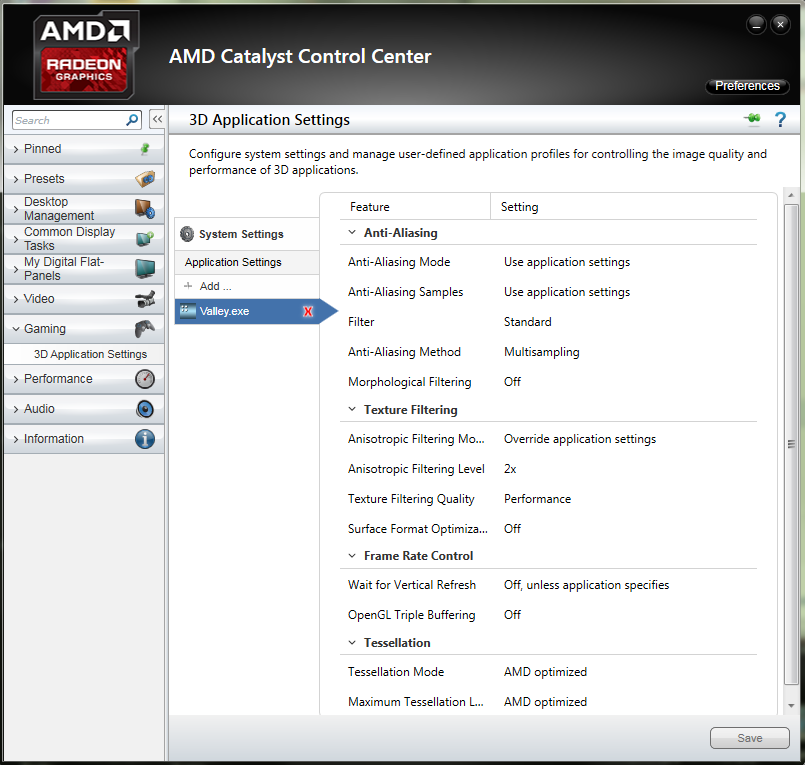Click the Common Display Tasks monitor icon
Image resolution: width=805 pixels, height=765 pixels.
pos(145,239)
